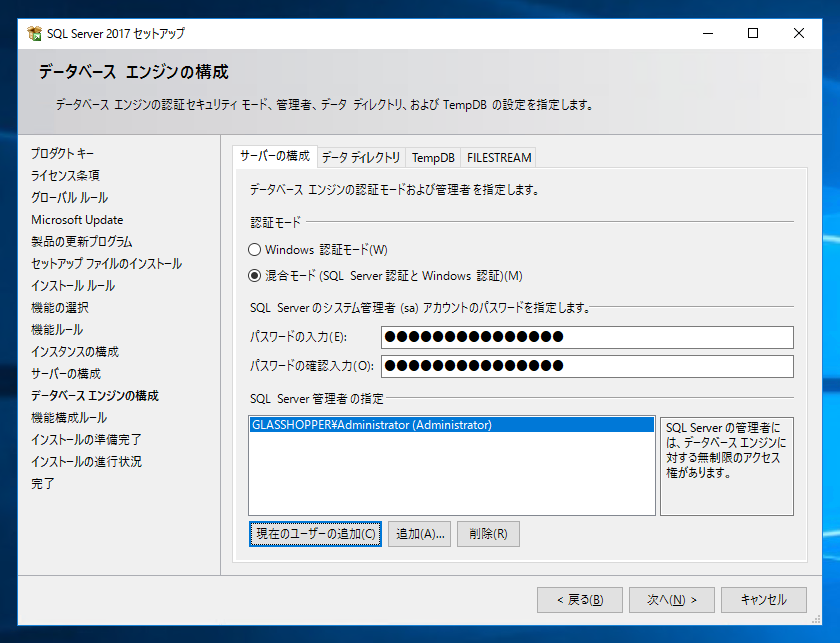Viewport: 840px width, 643px height.
Task: Click 機能構成ルール step
Action: pos(69,417)
